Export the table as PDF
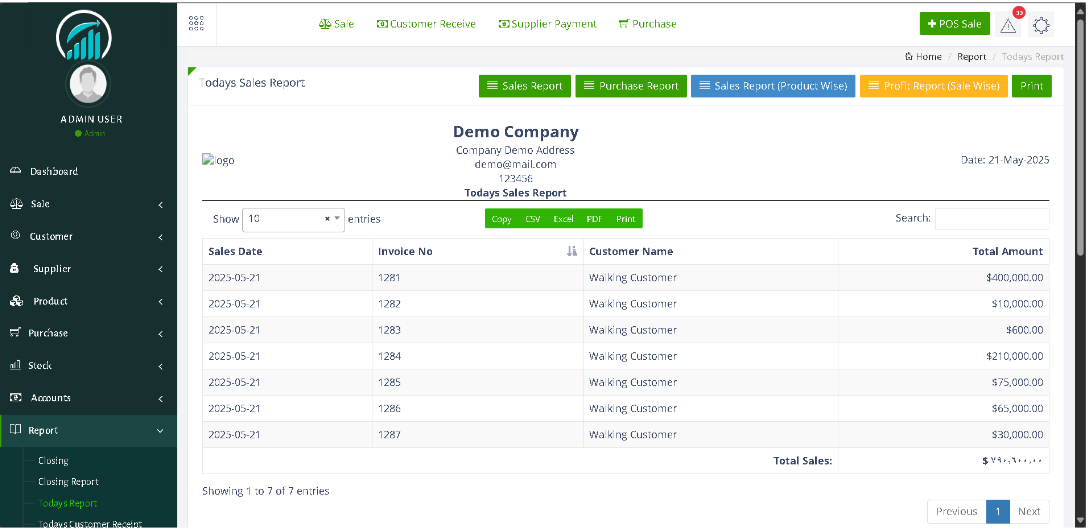The height and width of the screenshot is (530, 1090). point(594,218)
